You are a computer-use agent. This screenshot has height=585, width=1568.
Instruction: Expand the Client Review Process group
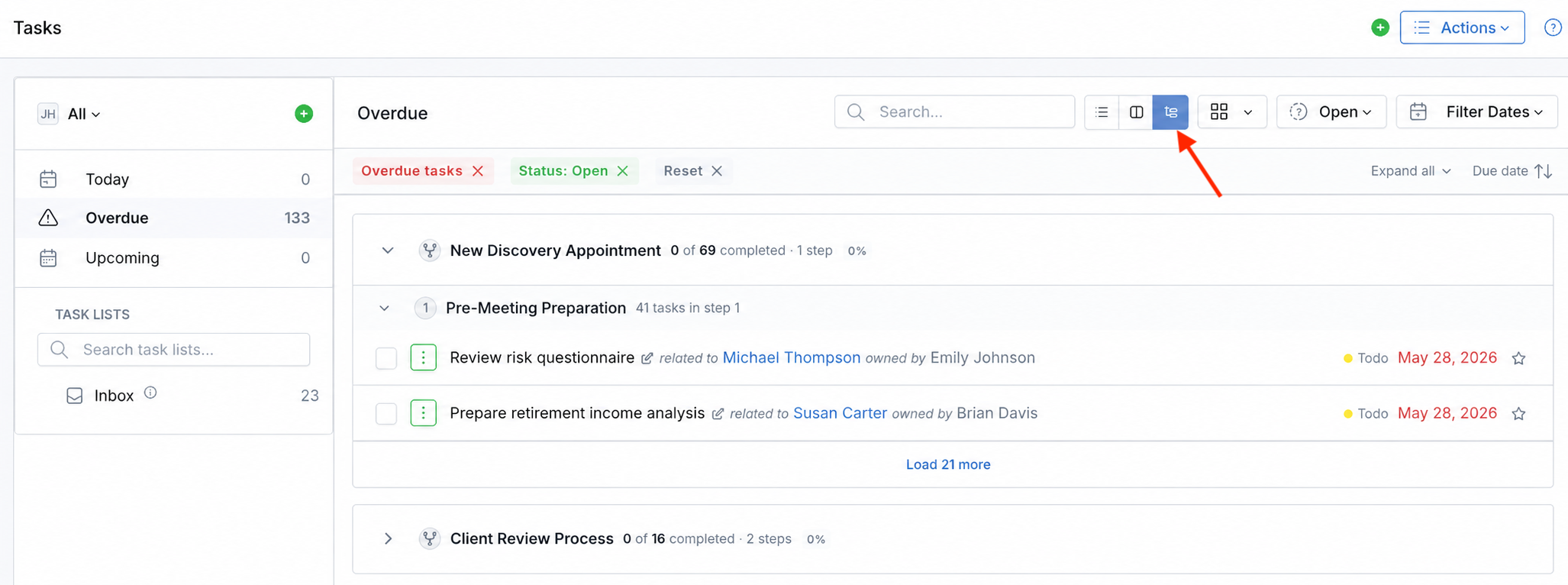pyautogui.click(x=388, y=538)
